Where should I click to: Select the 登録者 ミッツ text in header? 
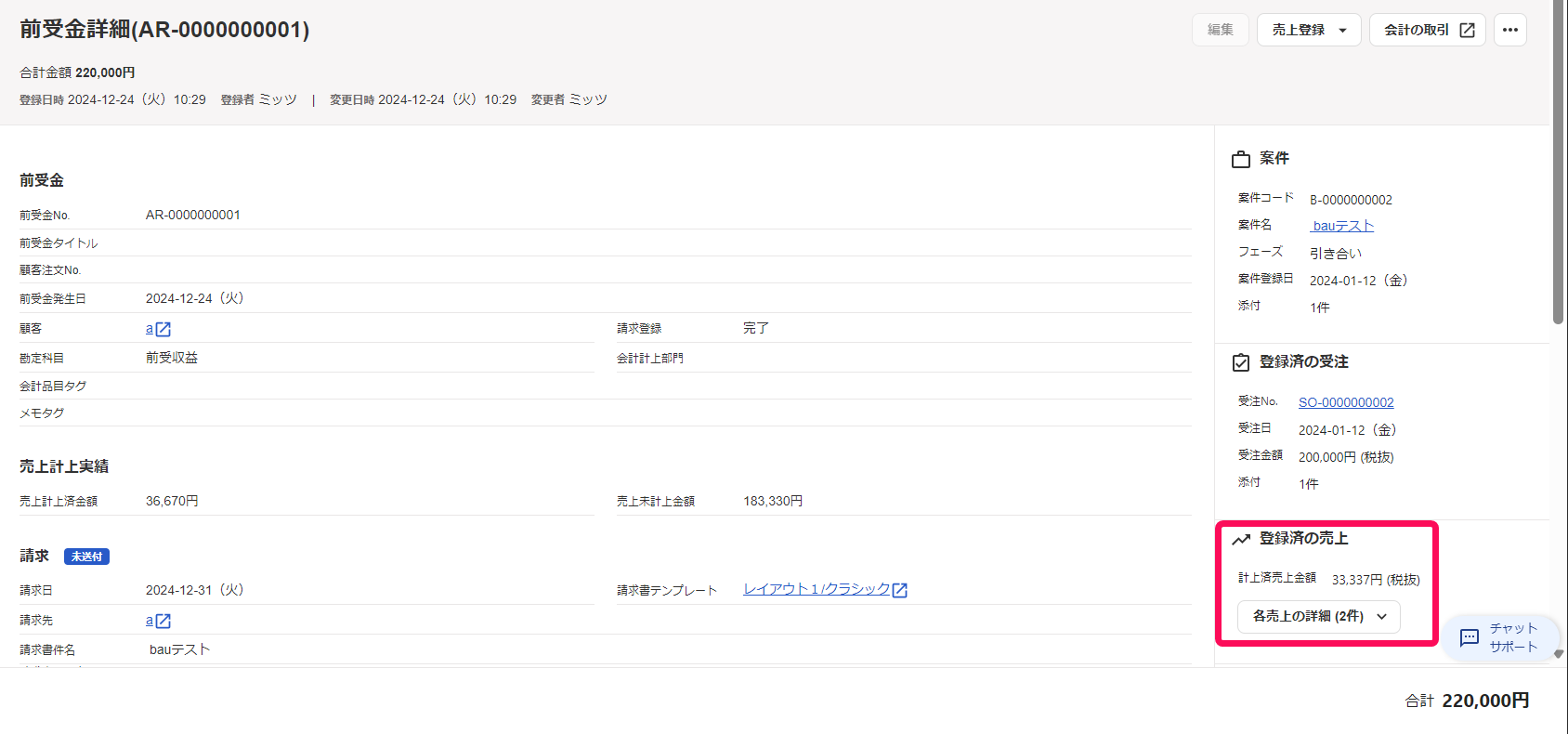(x=259, y=99)
